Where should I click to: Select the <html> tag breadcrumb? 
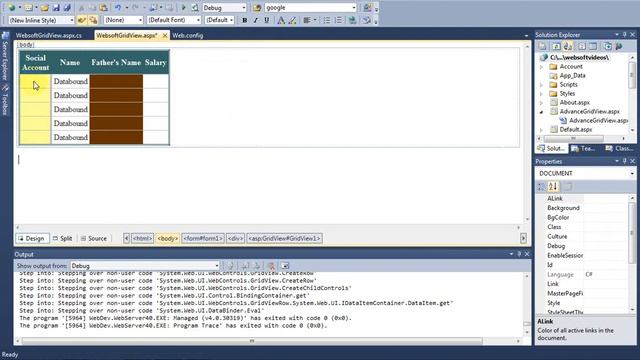142,238
